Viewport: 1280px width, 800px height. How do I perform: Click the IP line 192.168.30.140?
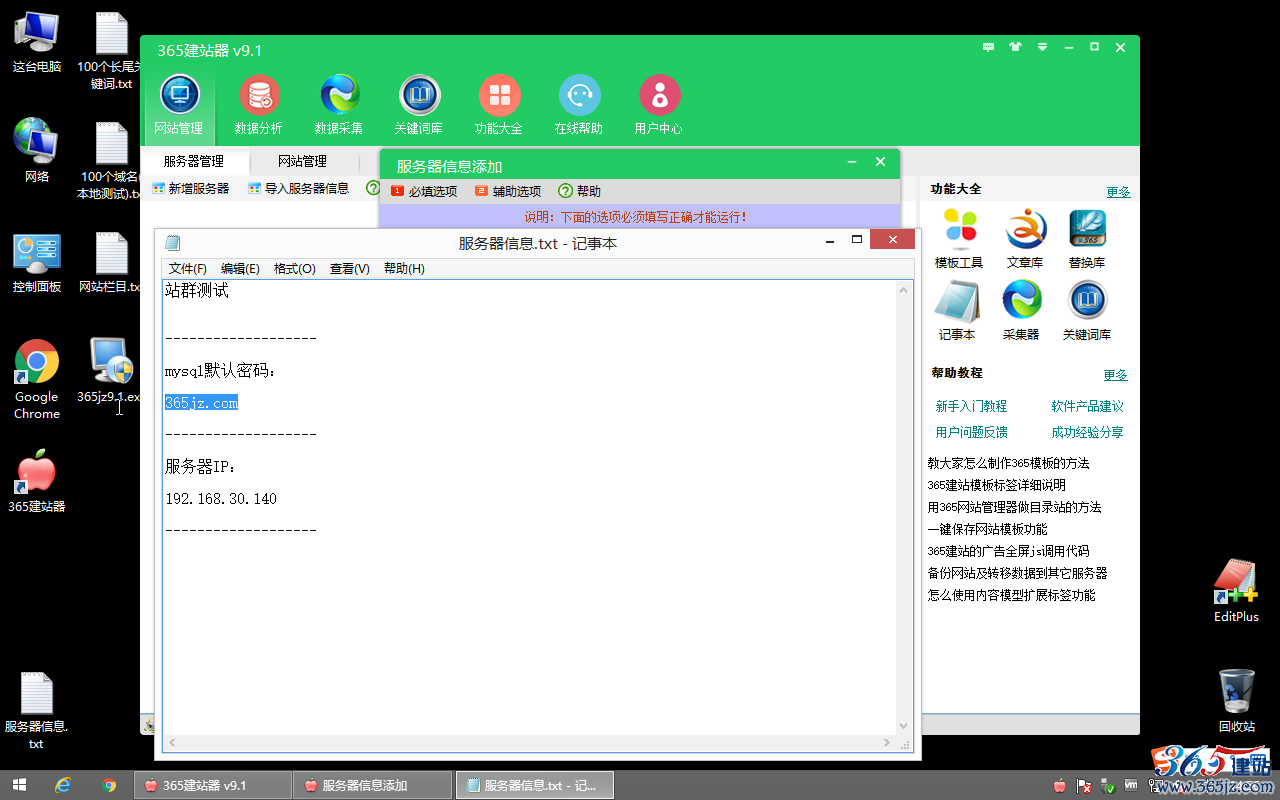[x=221, y=499]
